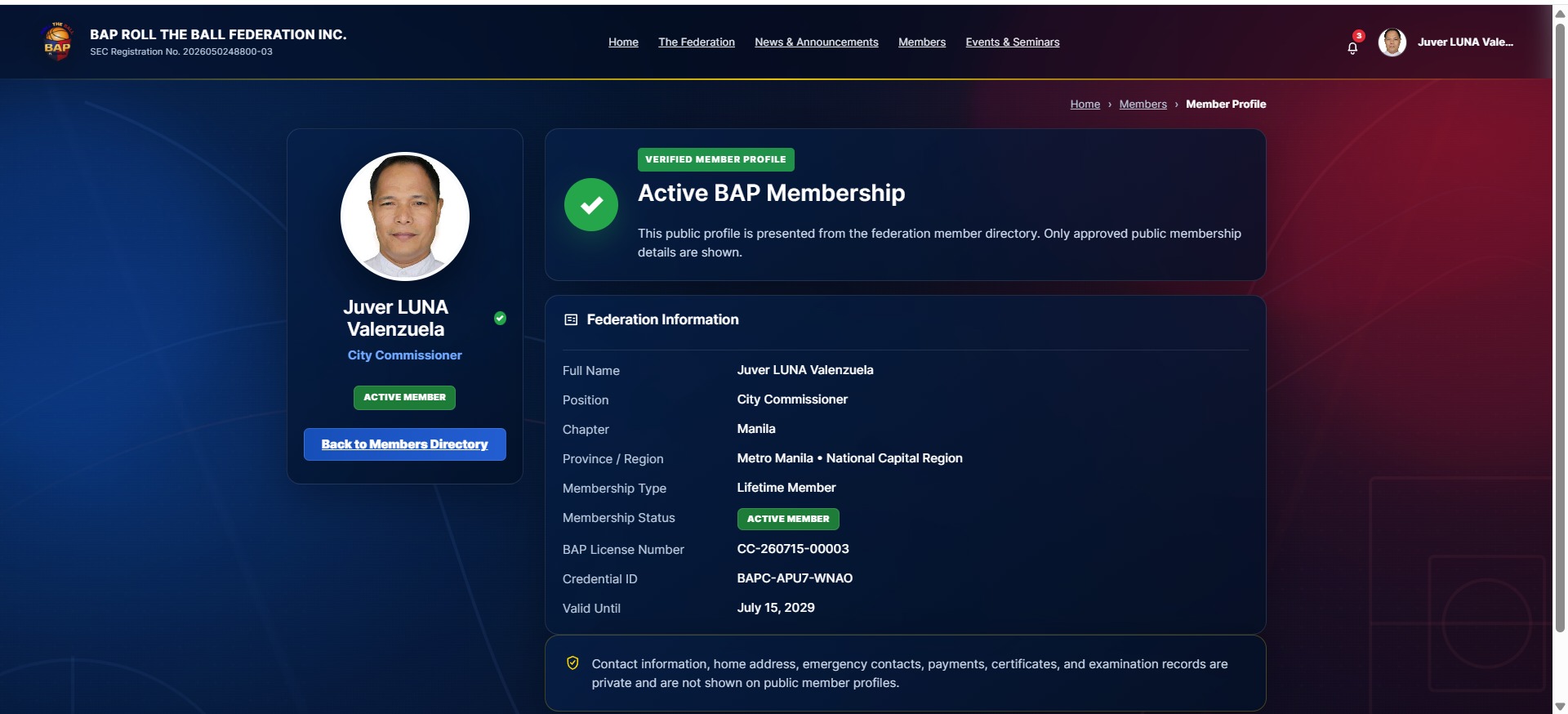Click the Members breadcrumb link
This screenshot has height=714, width=1568.
coord(1143,105)
